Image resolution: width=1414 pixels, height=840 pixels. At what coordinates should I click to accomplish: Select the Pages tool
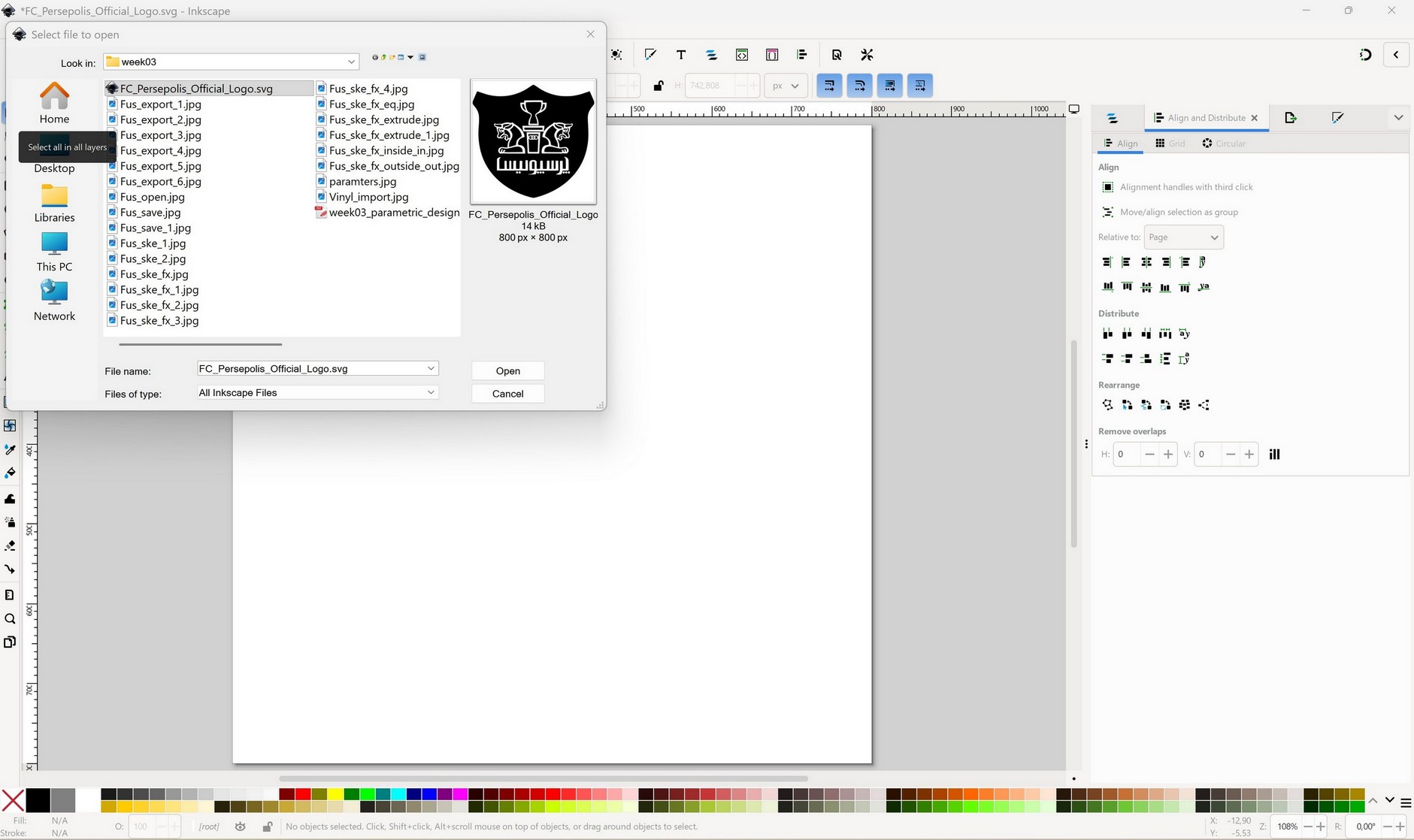coord(10,642)
